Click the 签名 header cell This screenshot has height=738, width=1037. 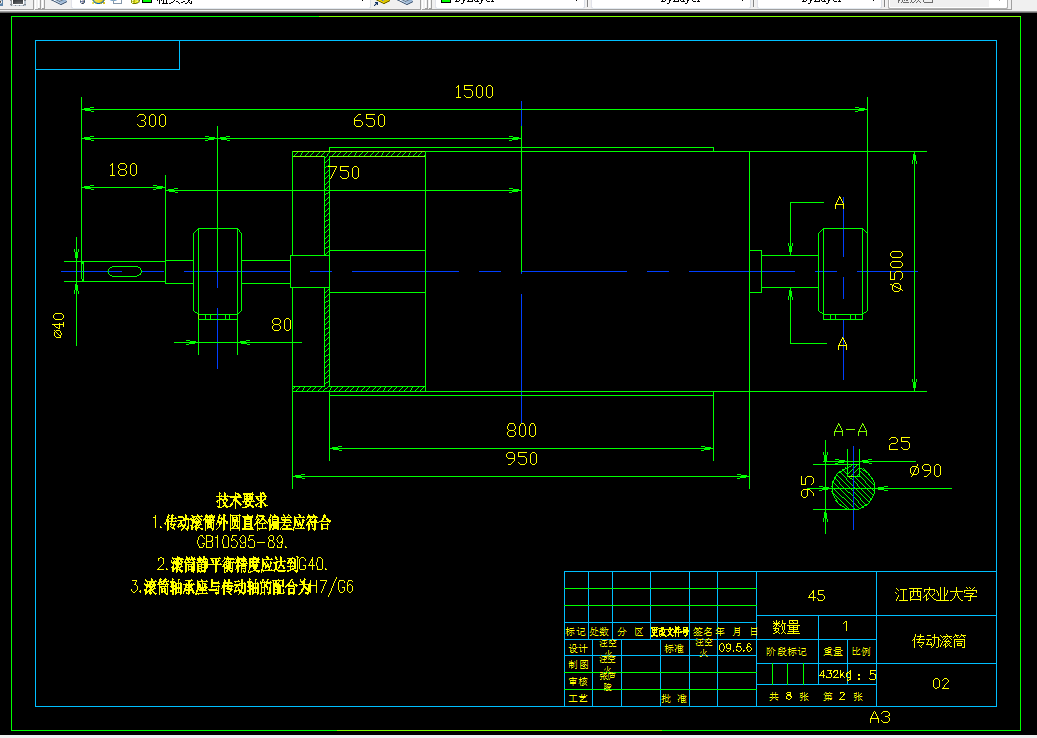click(703, 632)
